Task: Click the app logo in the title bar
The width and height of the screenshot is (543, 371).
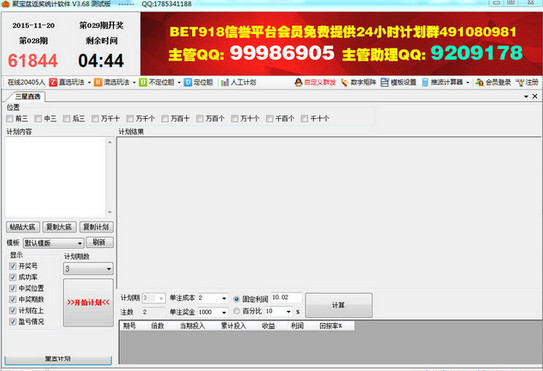Action: pyautogui.click(x=5, y=4)
